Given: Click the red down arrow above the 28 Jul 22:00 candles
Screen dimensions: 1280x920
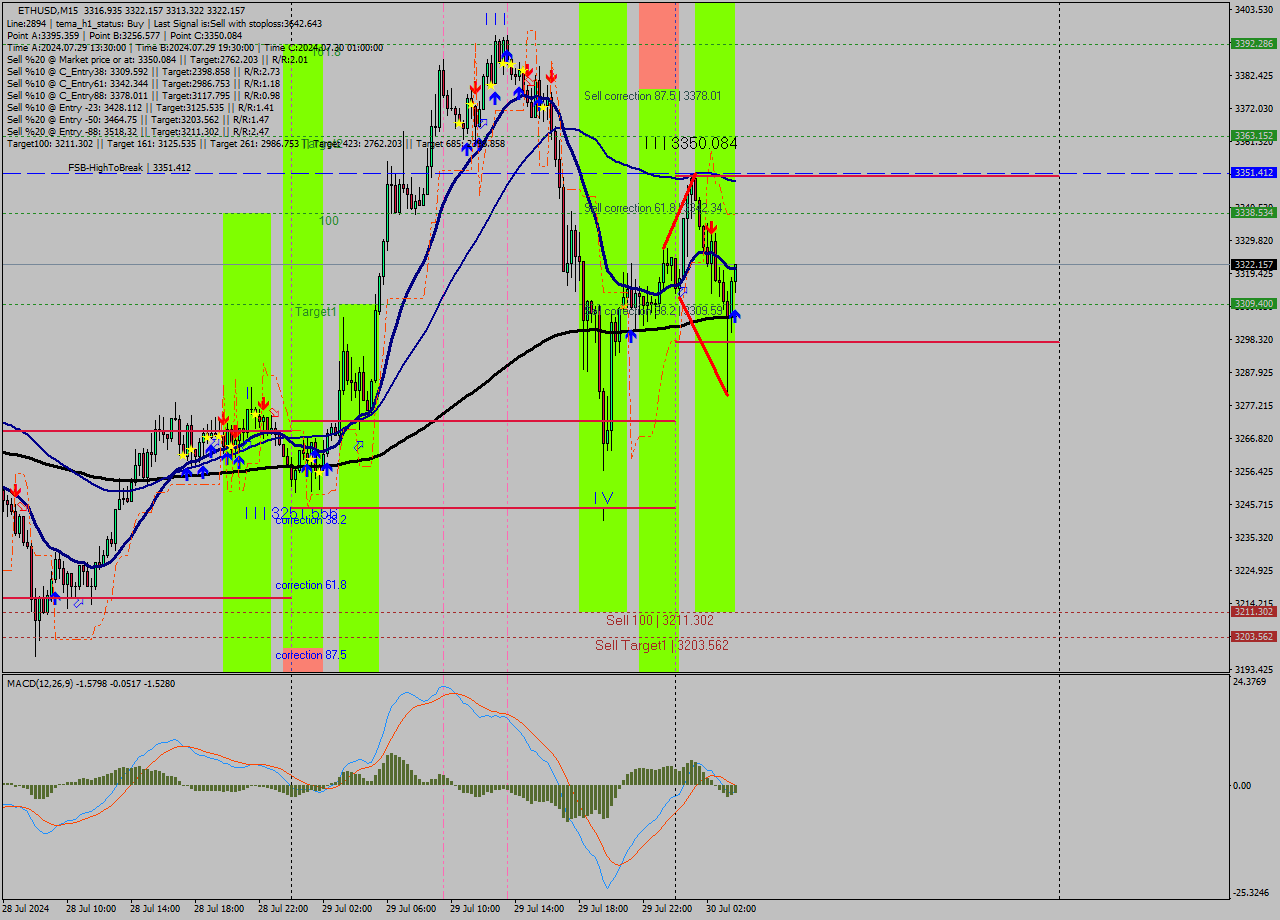Looking at the screenshot, I should 262,404.
